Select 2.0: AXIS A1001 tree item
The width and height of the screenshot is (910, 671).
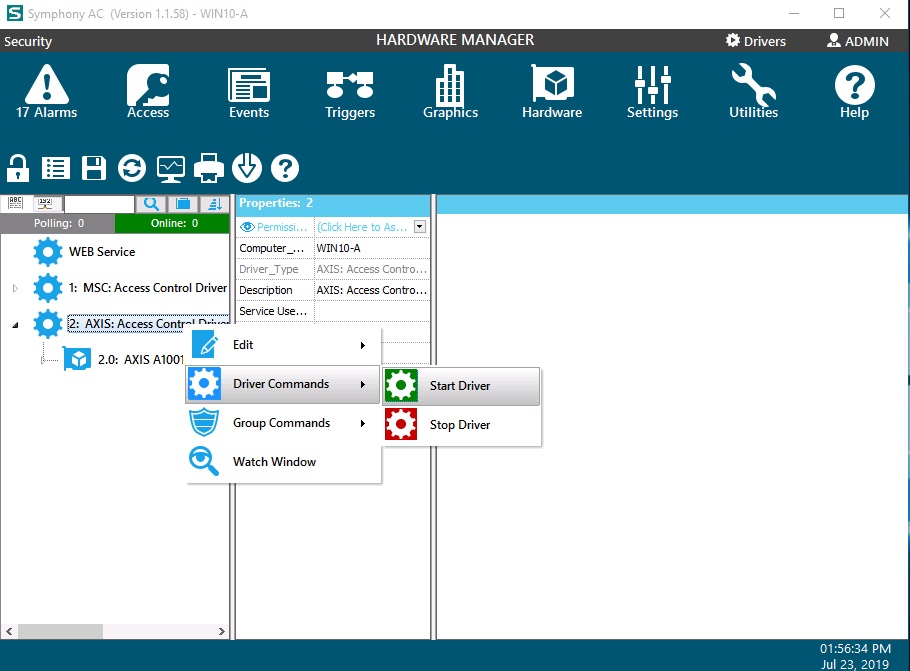click(x=140, y=360)
